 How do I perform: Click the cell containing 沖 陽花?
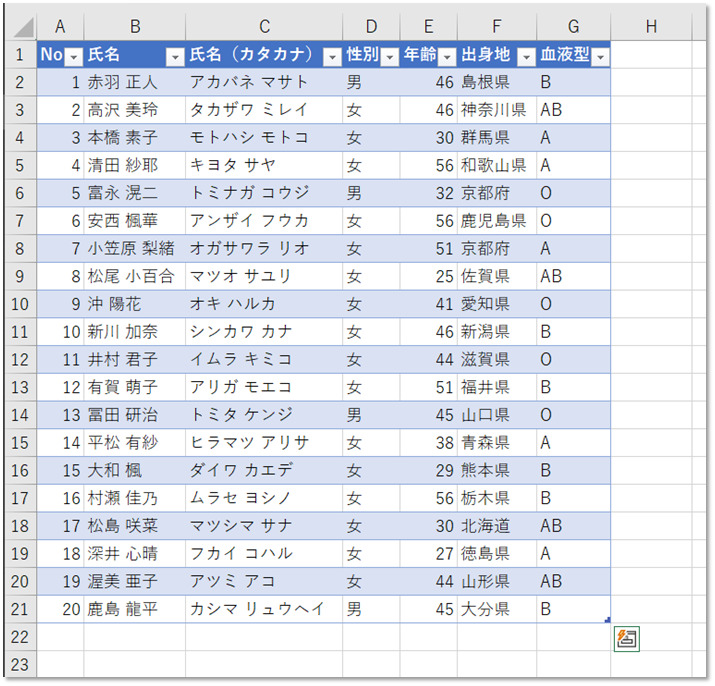(x=135, y=304)
